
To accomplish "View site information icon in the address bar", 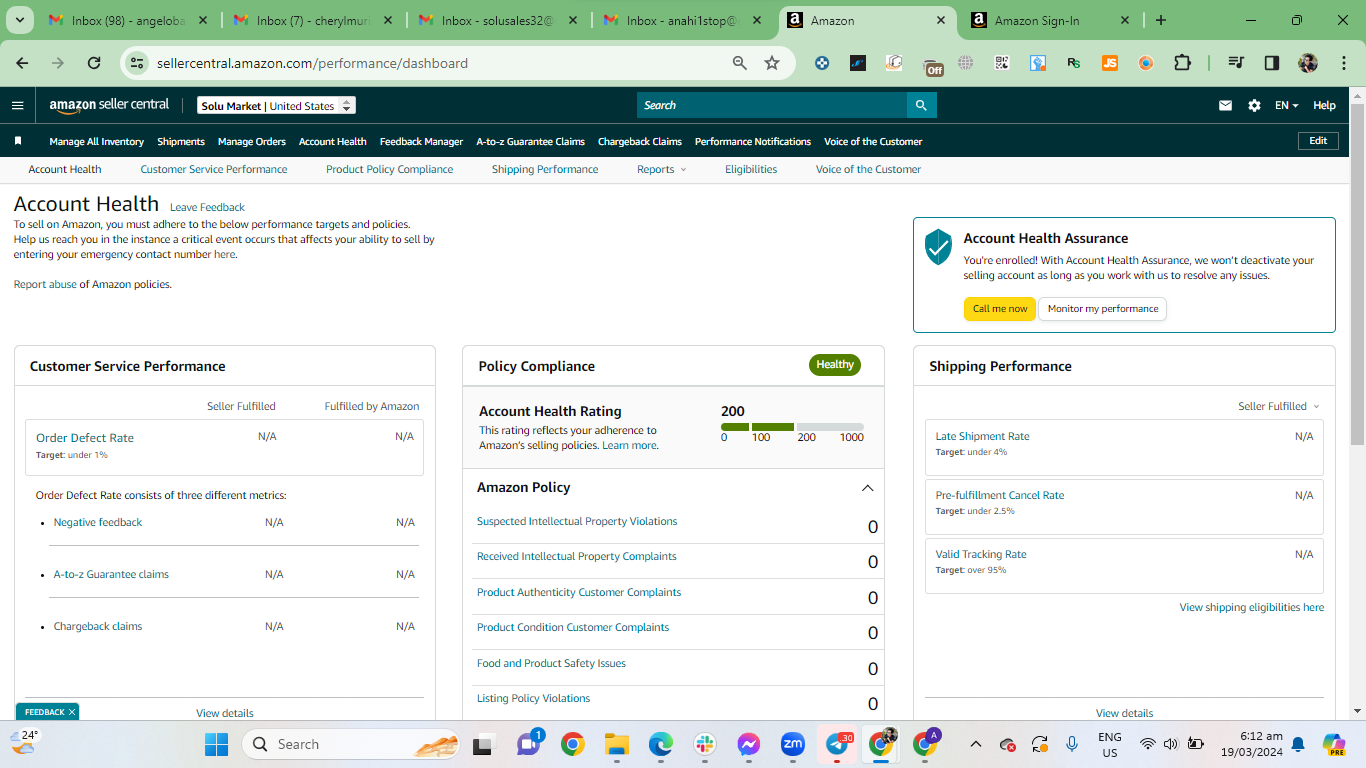I will pyautogui.click(x=138, y=63).
